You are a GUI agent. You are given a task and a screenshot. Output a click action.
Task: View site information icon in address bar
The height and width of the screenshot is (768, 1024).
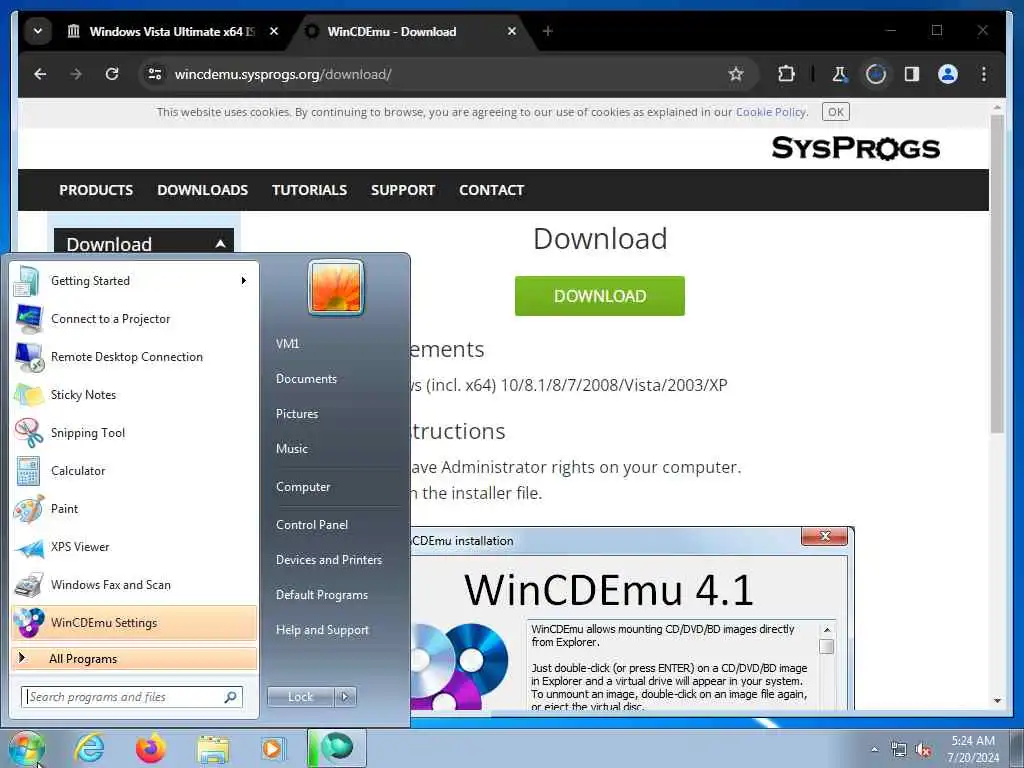coord(155,74)
